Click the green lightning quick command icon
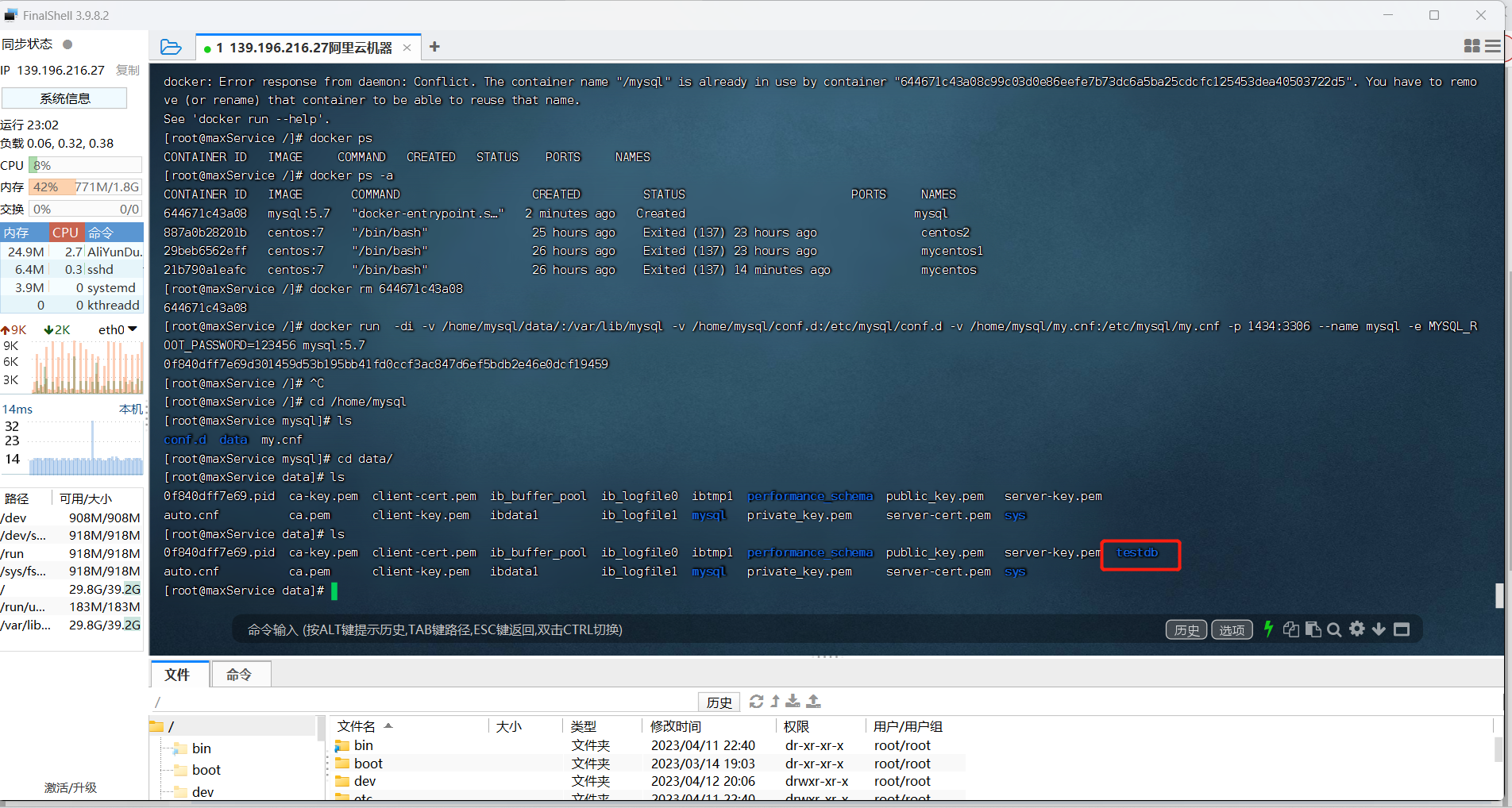The height and width of the screenshot is (808, 1512). click(x=1268, y=629)
